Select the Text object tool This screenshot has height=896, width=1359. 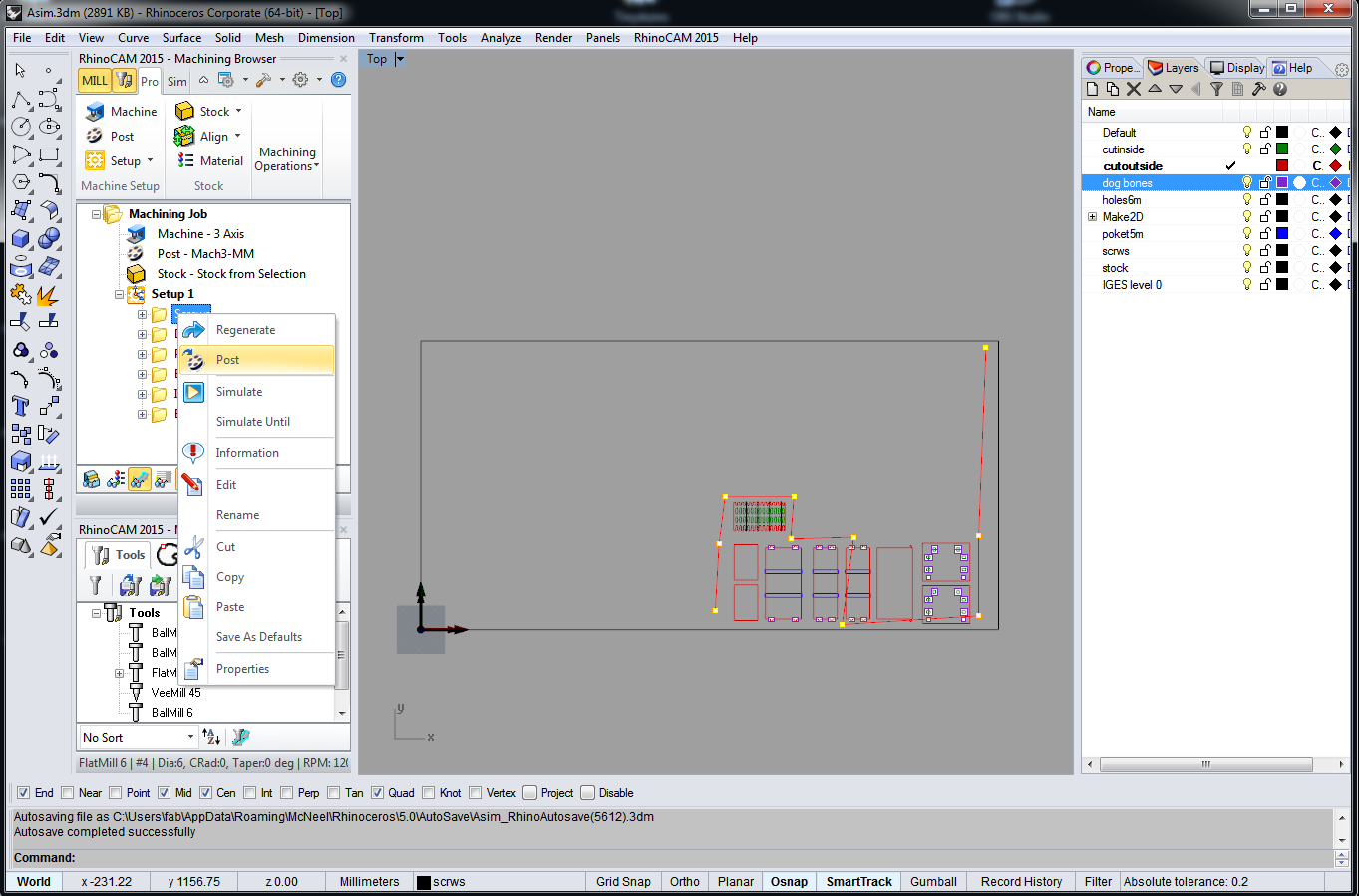tap(20, 406)
